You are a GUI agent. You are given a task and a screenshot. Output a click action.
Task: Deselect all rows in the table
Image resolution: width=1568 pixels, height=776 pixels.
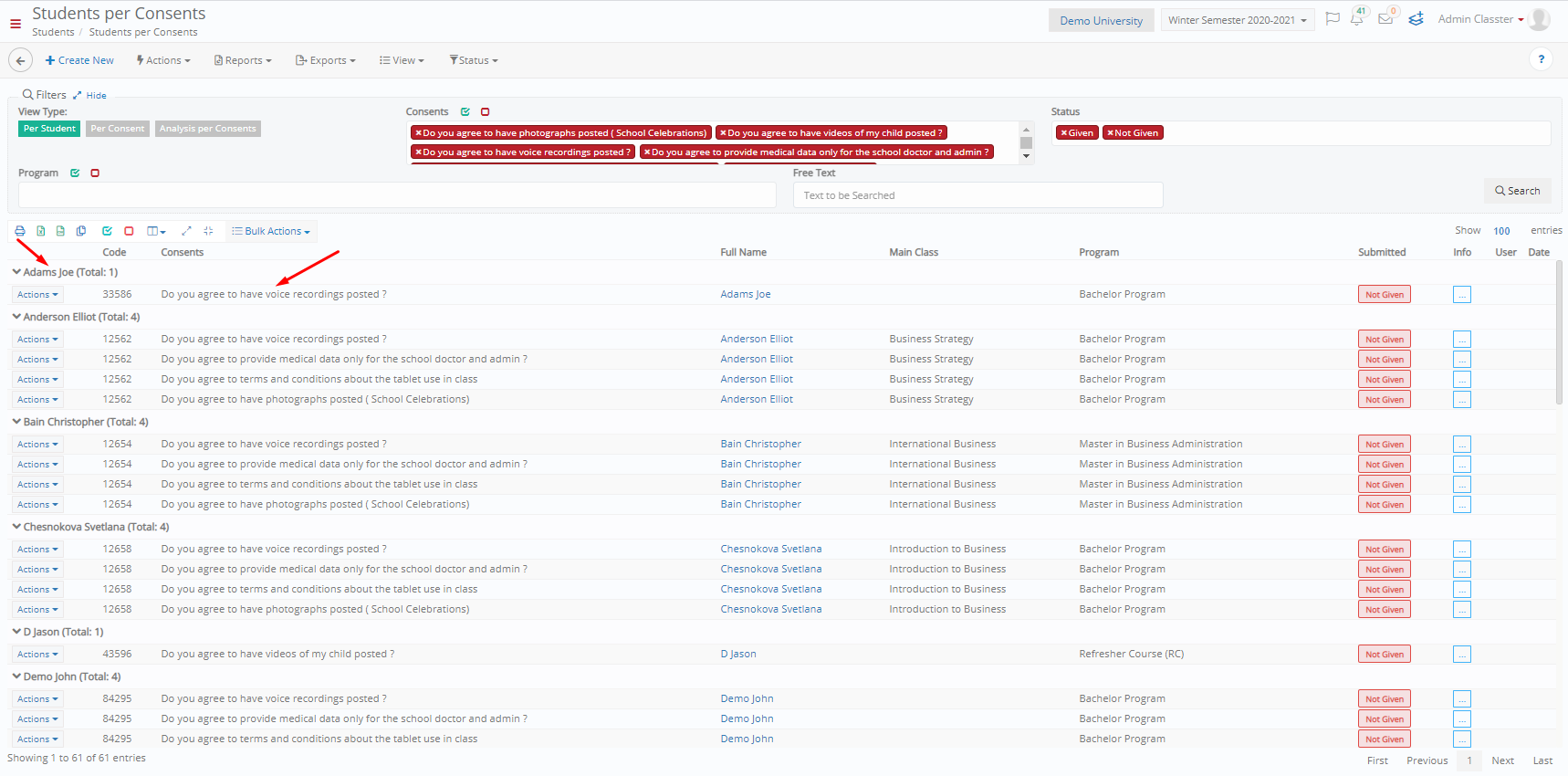[x=129, y=231]
